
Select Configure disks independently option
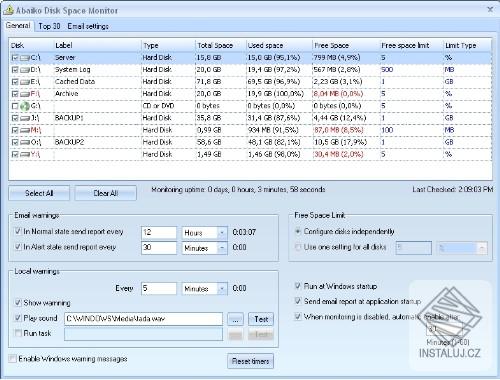(298, 231)
